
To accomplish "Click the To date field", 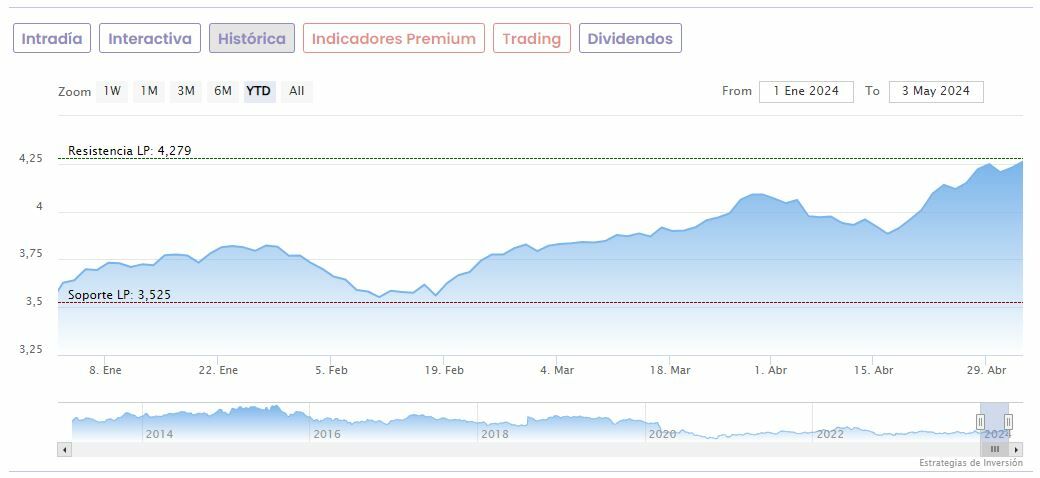I will click(x=936, y=91).
